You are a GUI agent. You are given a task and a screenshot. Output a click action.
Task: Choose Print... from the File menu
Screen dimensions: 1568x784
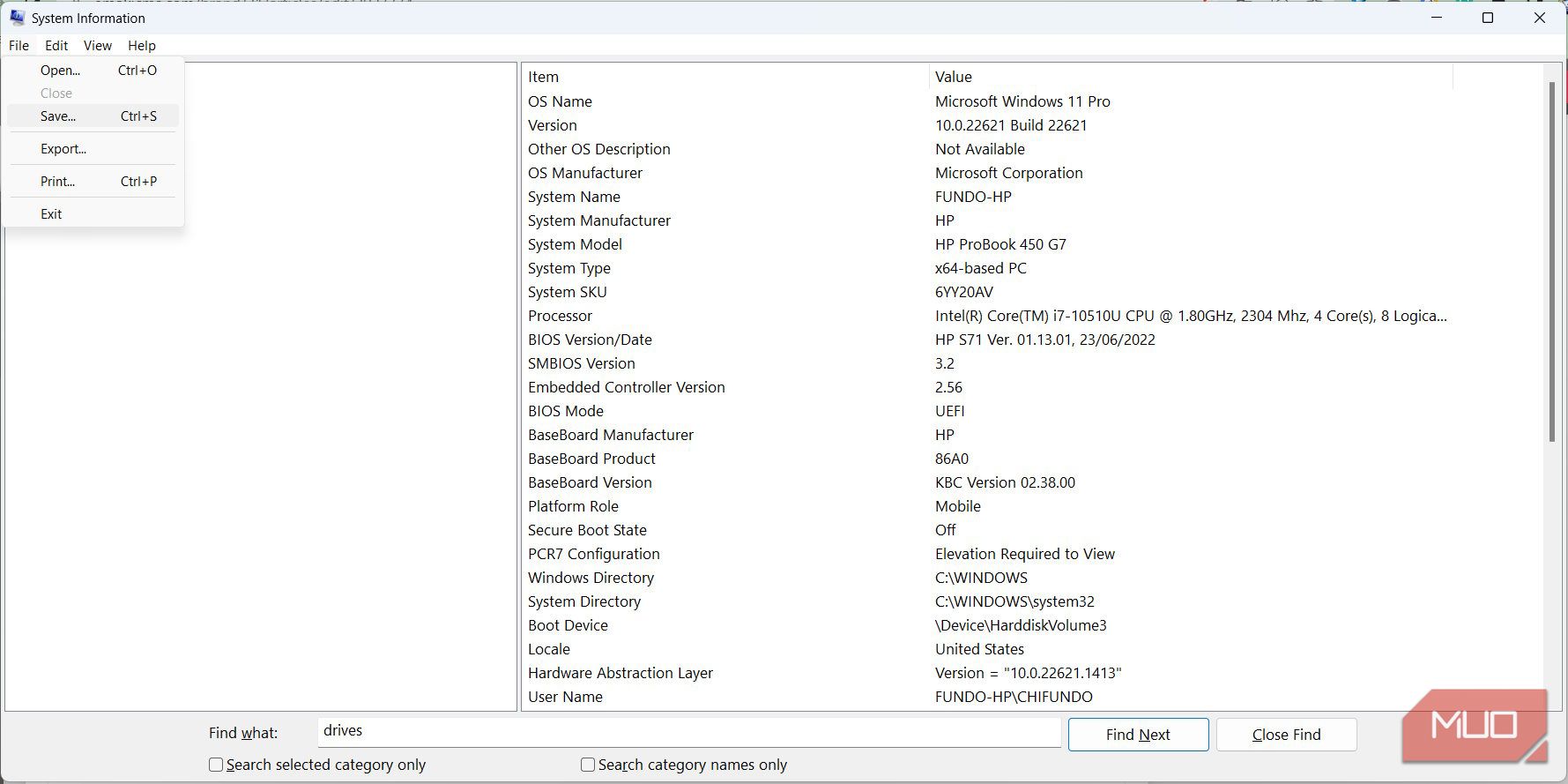tap(93, 182)
